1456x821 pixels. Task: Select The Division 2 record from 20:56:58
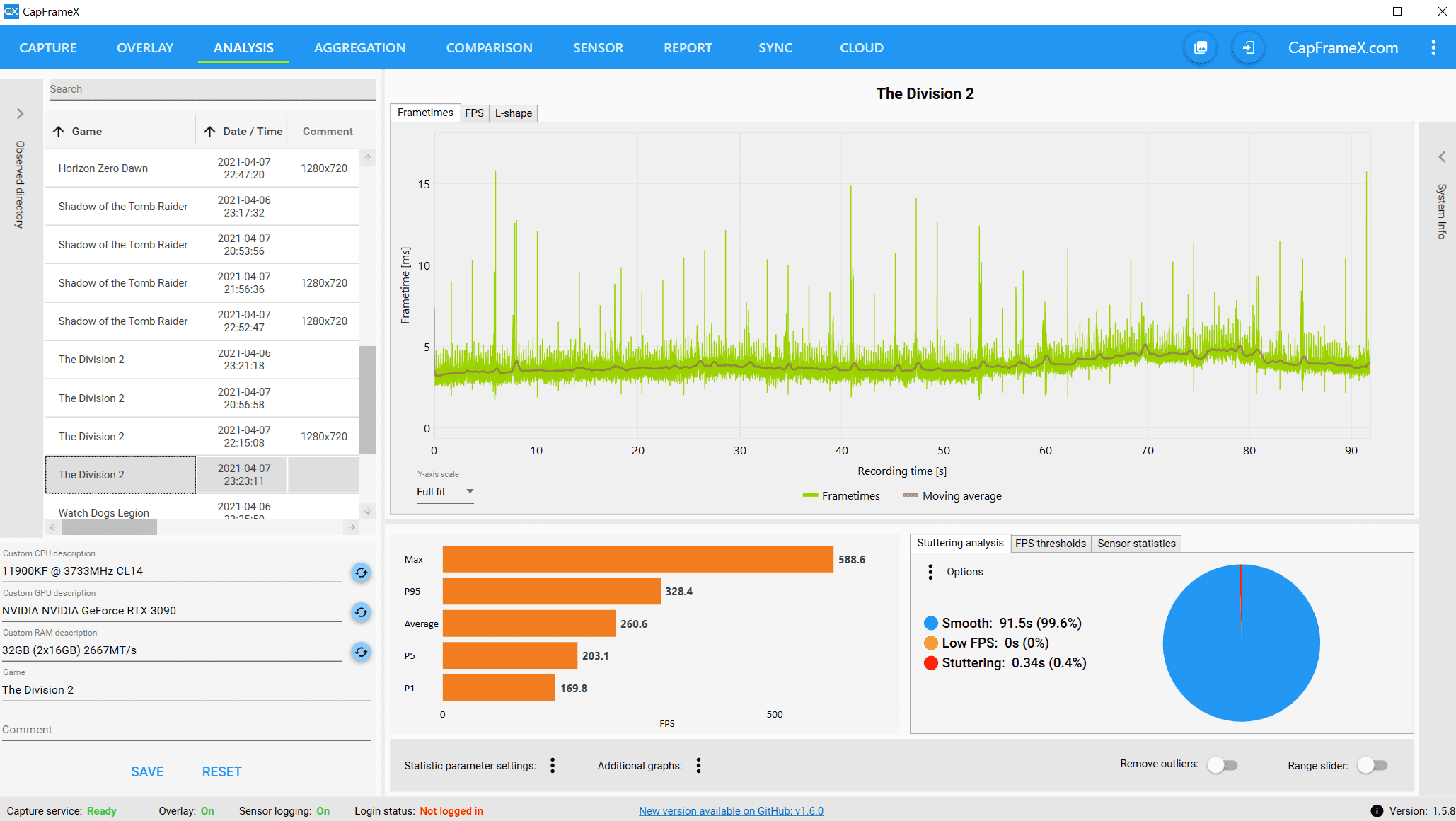click(202, 398)
